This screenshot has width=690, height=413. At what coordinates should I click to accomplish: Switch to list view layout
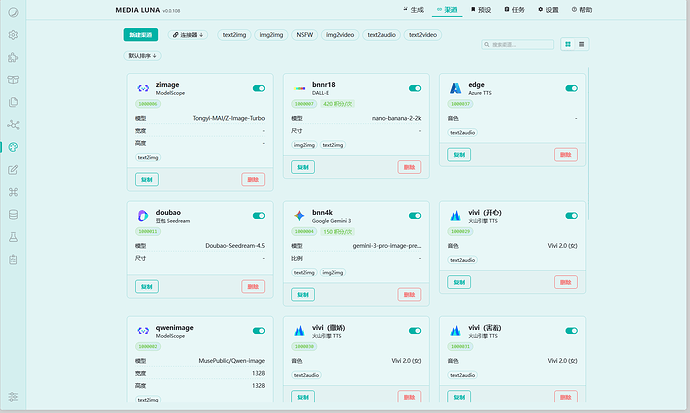coord(582,44)
